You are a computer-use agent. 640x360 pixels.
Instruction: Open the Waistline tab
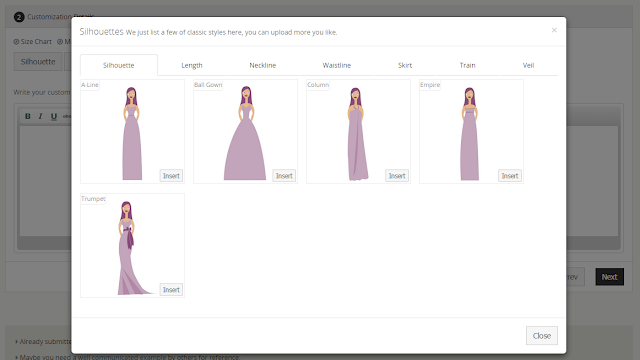tap(337, 65)
